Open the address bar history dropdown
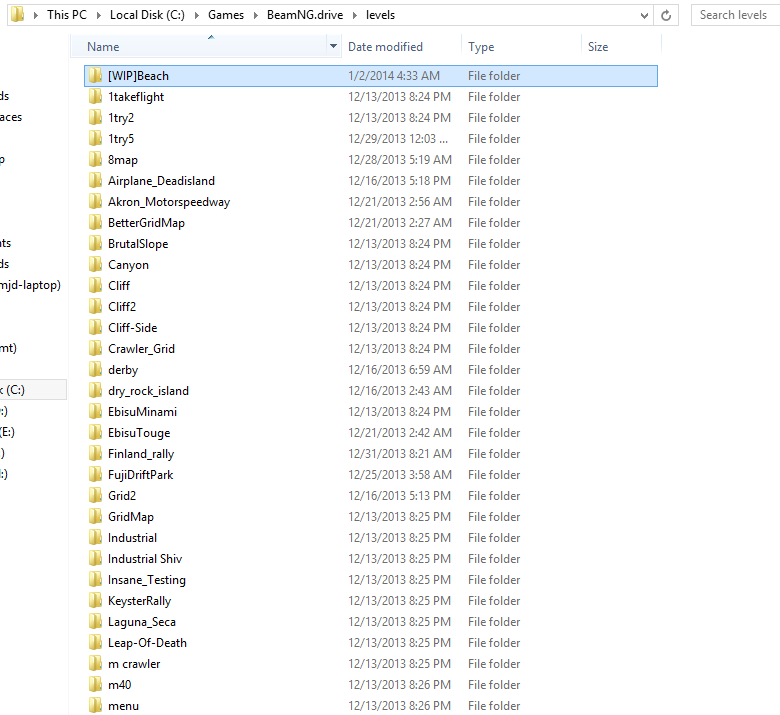780x715 pixels. point(644,15)
